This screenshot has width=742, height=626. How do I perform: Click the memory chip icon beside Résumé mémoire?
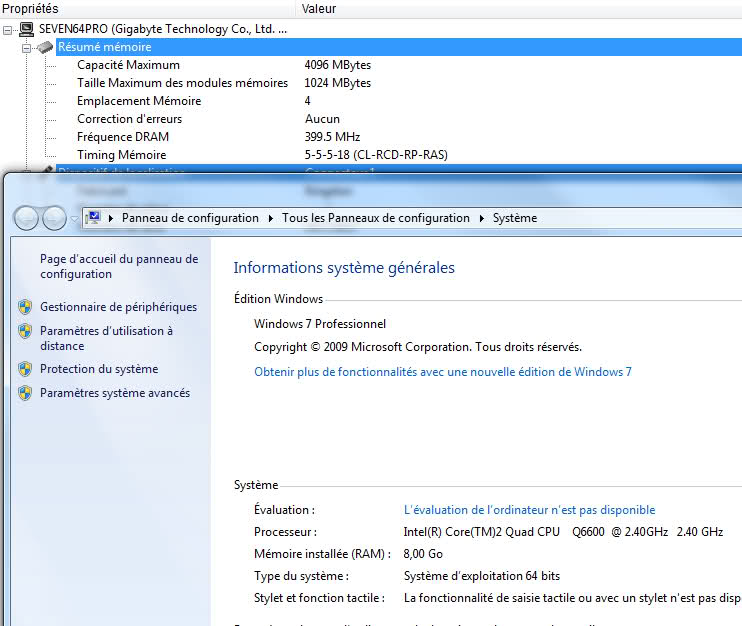45,47
